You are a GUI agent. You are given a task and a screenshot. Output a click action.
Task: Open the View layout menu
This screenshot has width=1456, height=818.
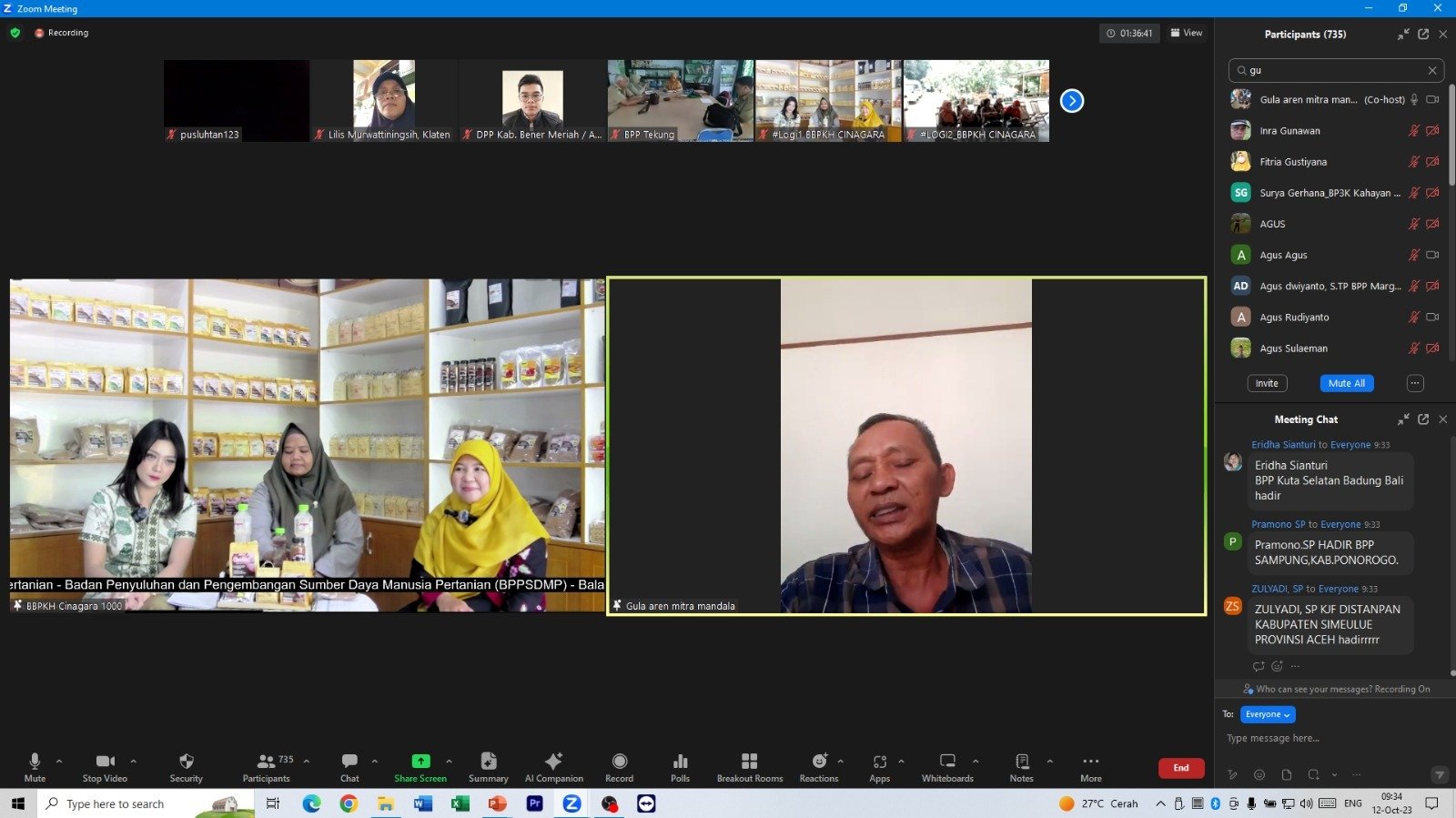click(x=1186, y=33)
